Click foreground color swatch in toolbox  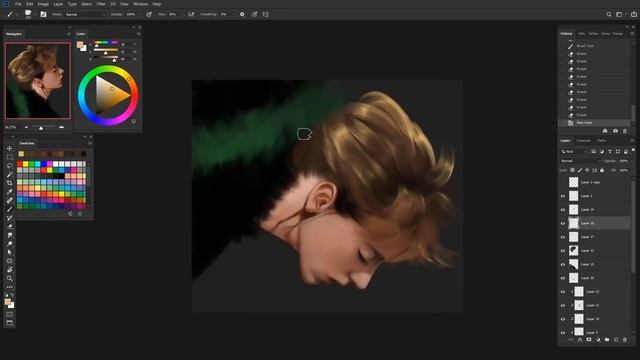click(x=7, y=302)
